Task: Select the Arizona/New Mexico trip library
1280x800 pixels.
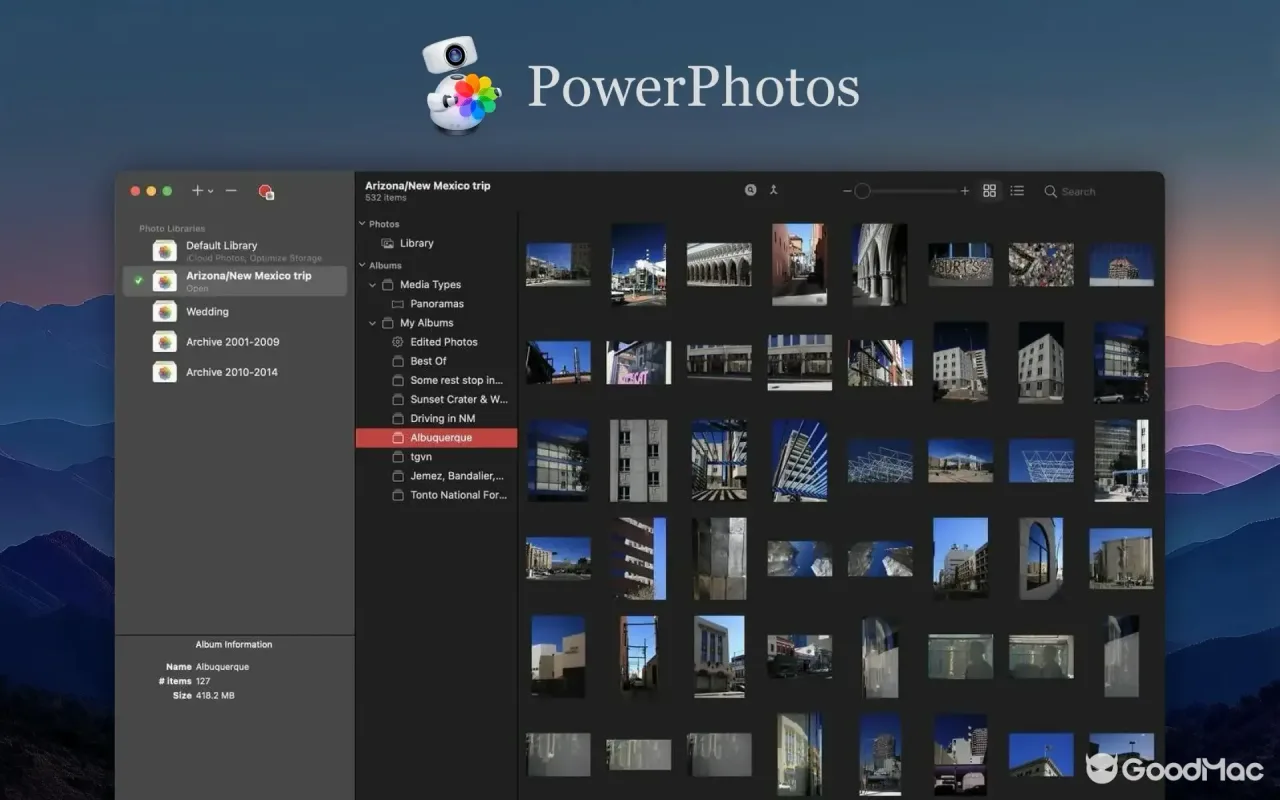Action: coord(235,281)
